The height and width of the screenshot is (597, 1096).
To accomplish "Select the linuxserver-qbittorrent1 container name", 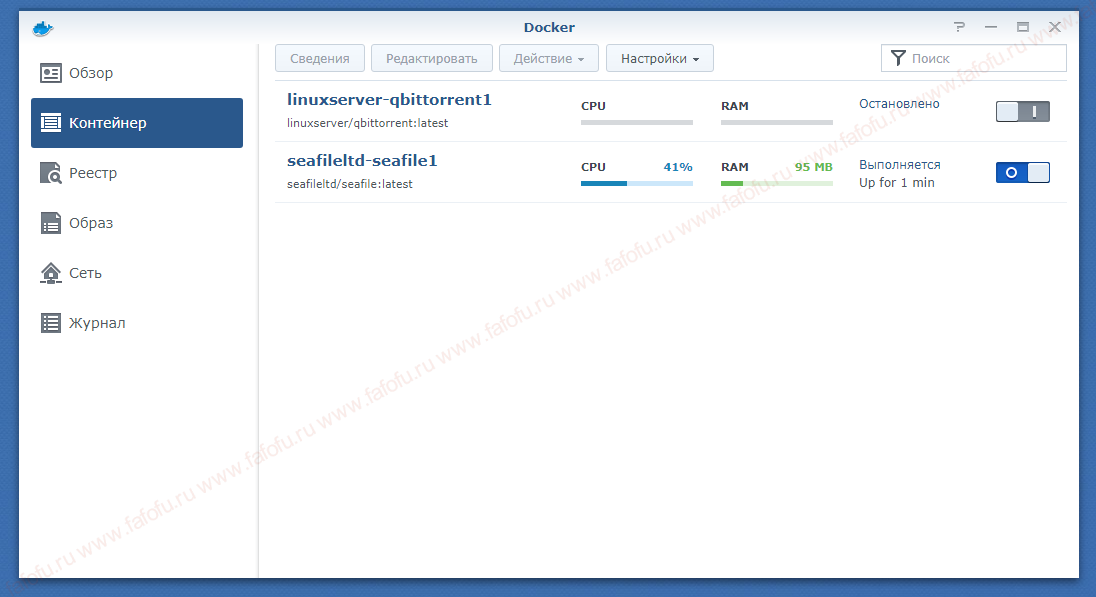I will point(389,100).
